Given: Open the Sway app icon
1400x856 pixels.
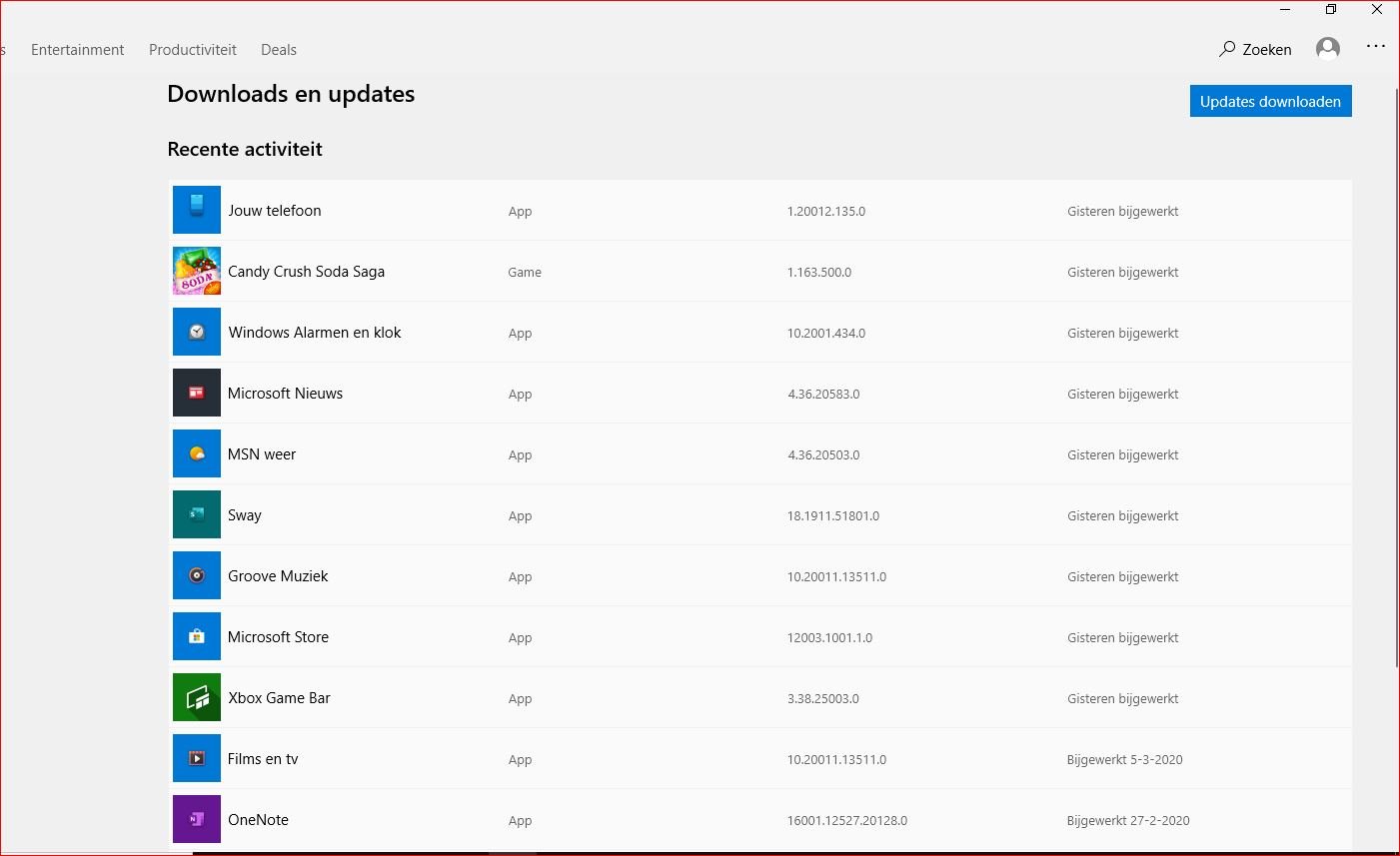Looking at the screenshot, I should tap(197, 514).
